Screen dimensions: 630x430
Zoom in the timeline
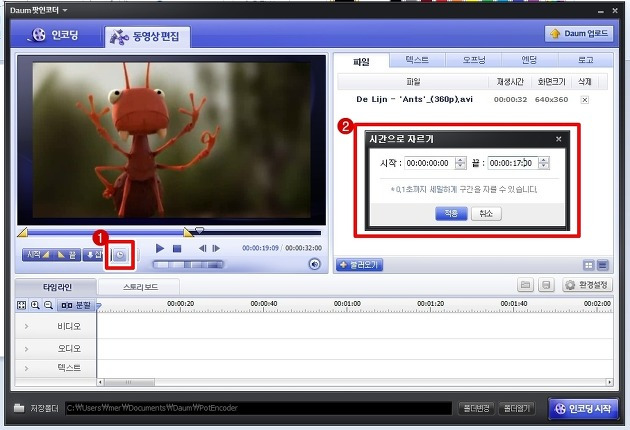(35, 305)
